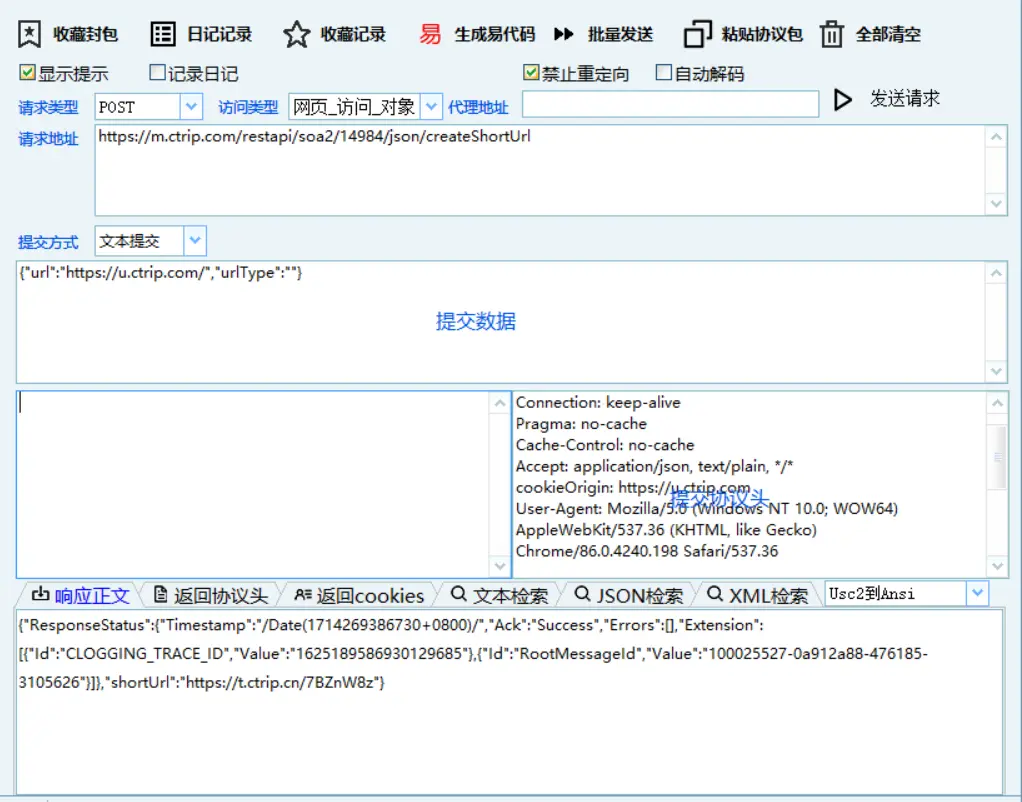This screenshot has width=1022, height=802.
Task: Click the scroll-up arrow of the protocol header box
Action: (997, 404)
